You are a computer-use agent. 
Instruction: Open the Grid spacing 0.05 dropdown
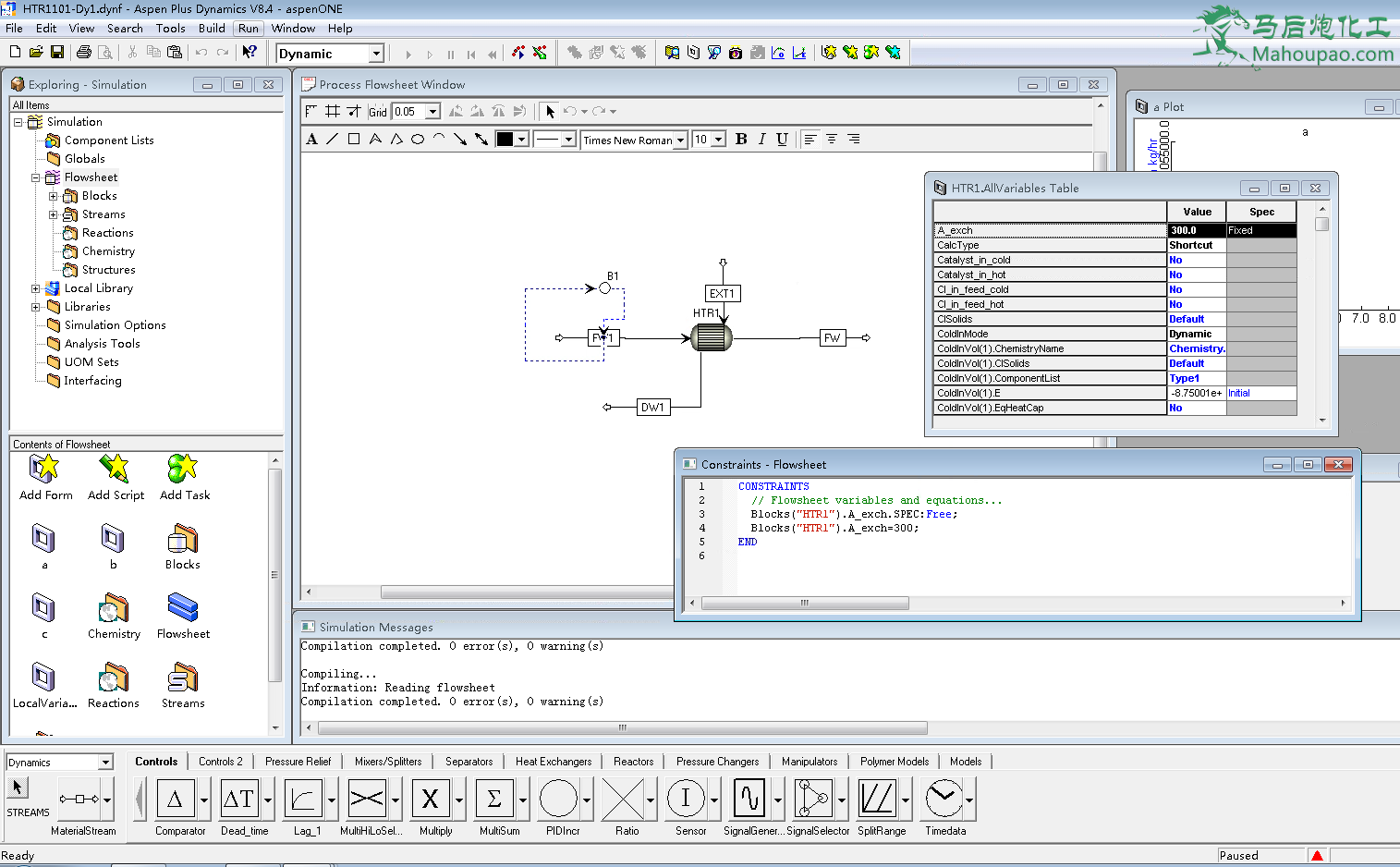(x=432, y=112)
